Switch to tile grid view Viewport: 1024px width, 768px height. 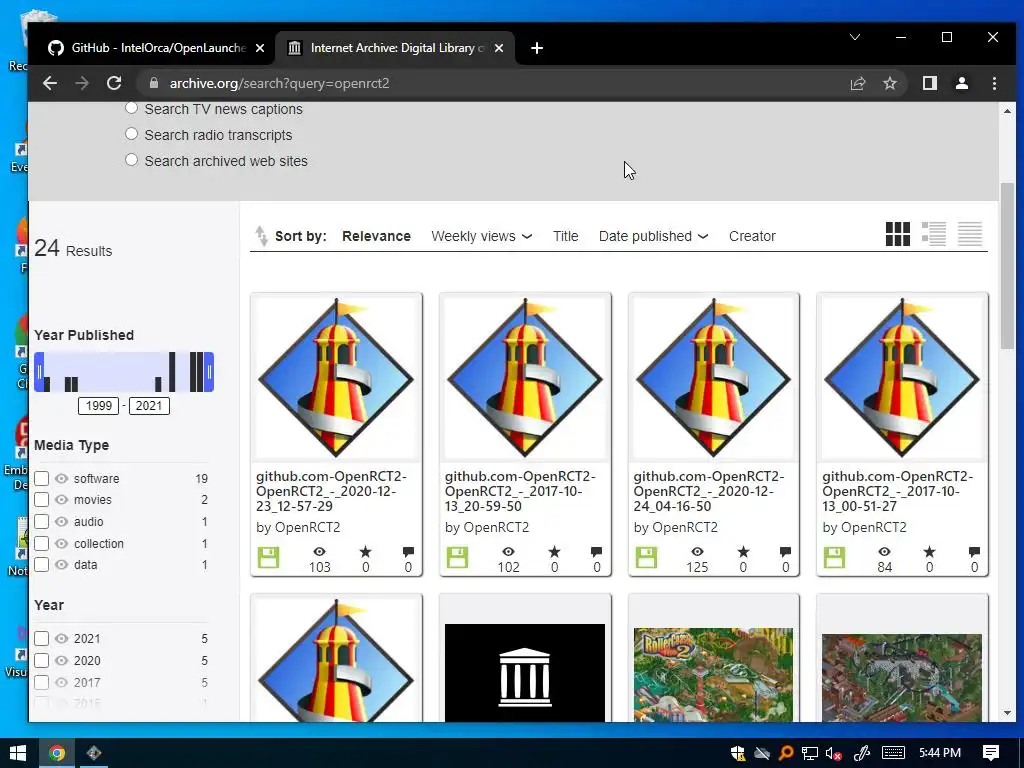coord(897,234)
